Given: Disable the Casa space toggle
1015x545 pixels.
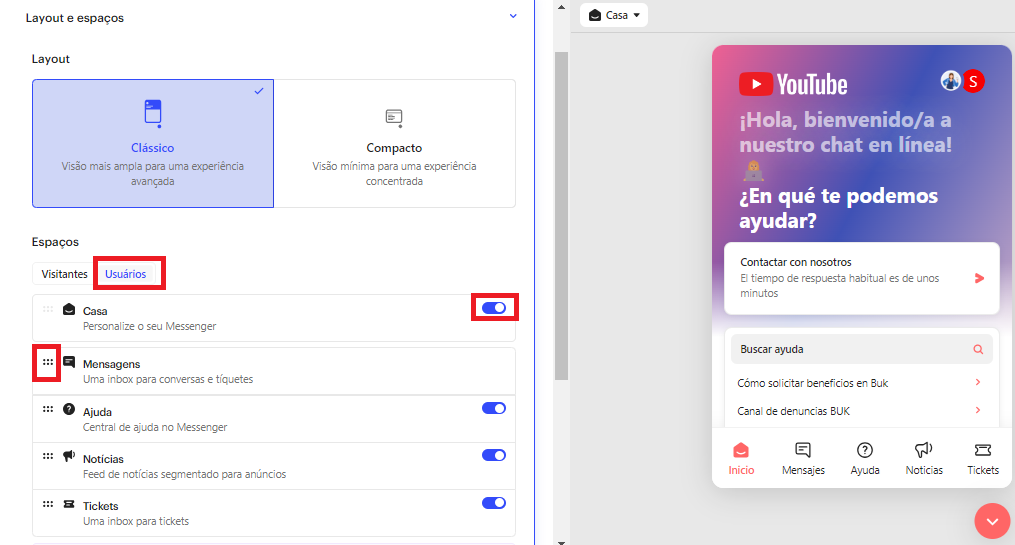Looking at the screenshot, I should coord(494,308).
